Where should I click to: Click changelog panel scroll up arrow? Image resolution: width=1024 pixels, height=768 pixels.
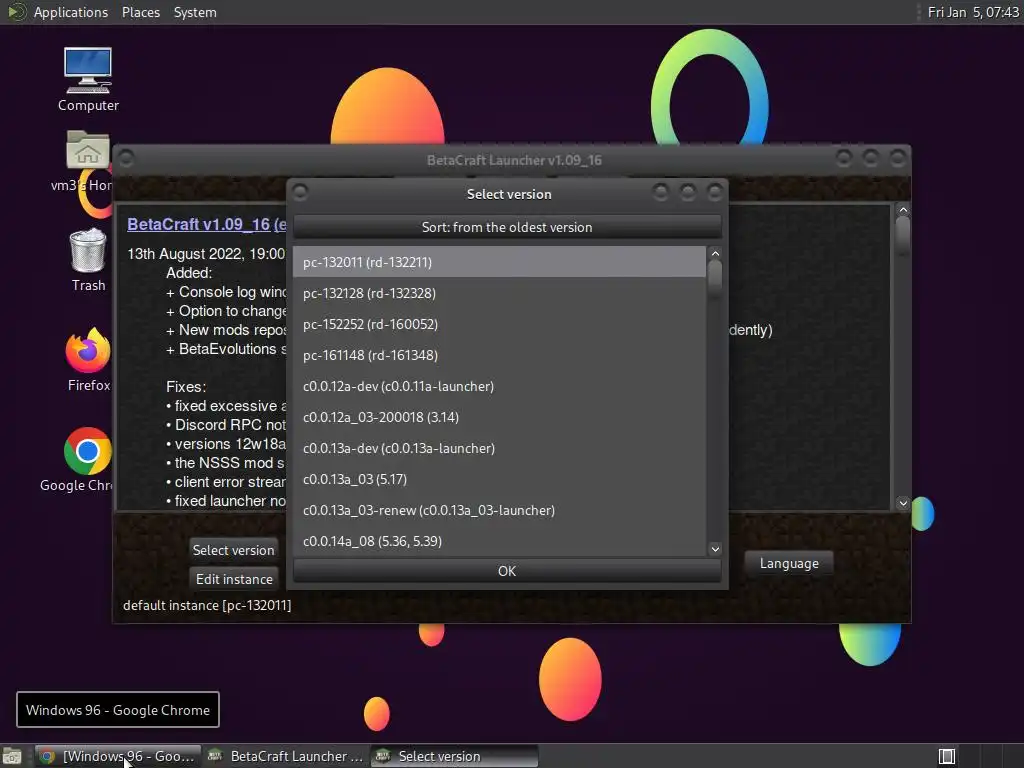coord(903,210)
